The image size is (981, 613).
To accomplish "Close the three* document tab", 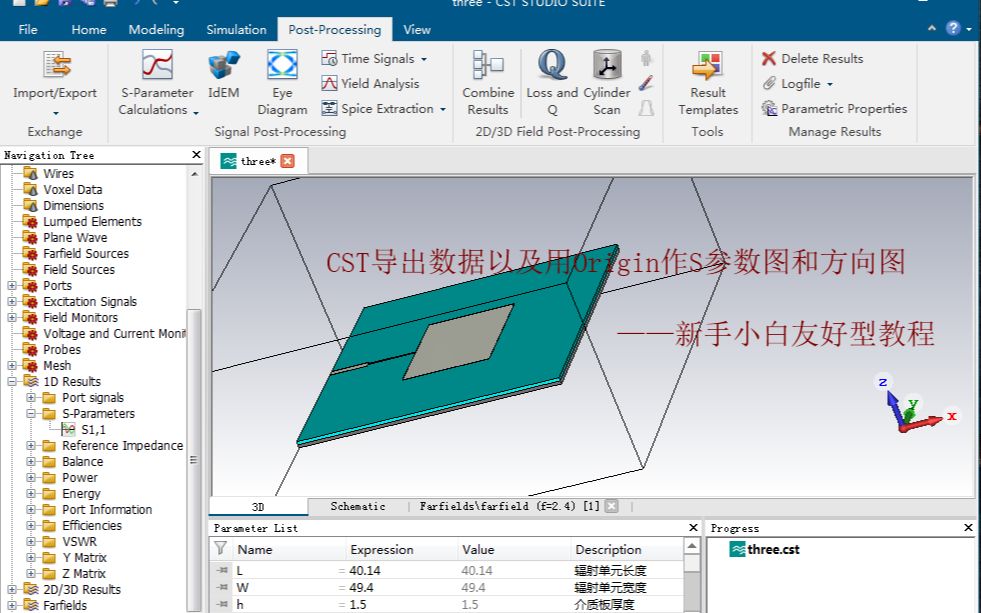I will pos(287,161).
